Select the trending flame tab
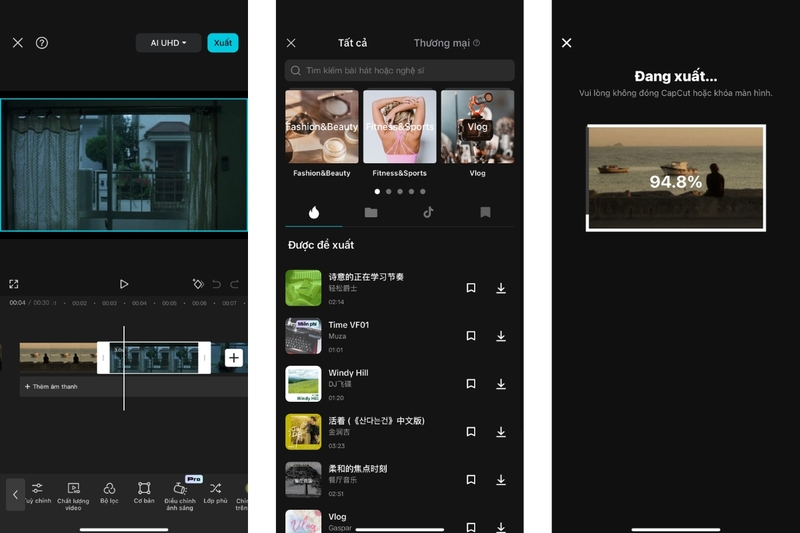Image resolution: width=800 pixels, height=533 pixels. (314, 212)
